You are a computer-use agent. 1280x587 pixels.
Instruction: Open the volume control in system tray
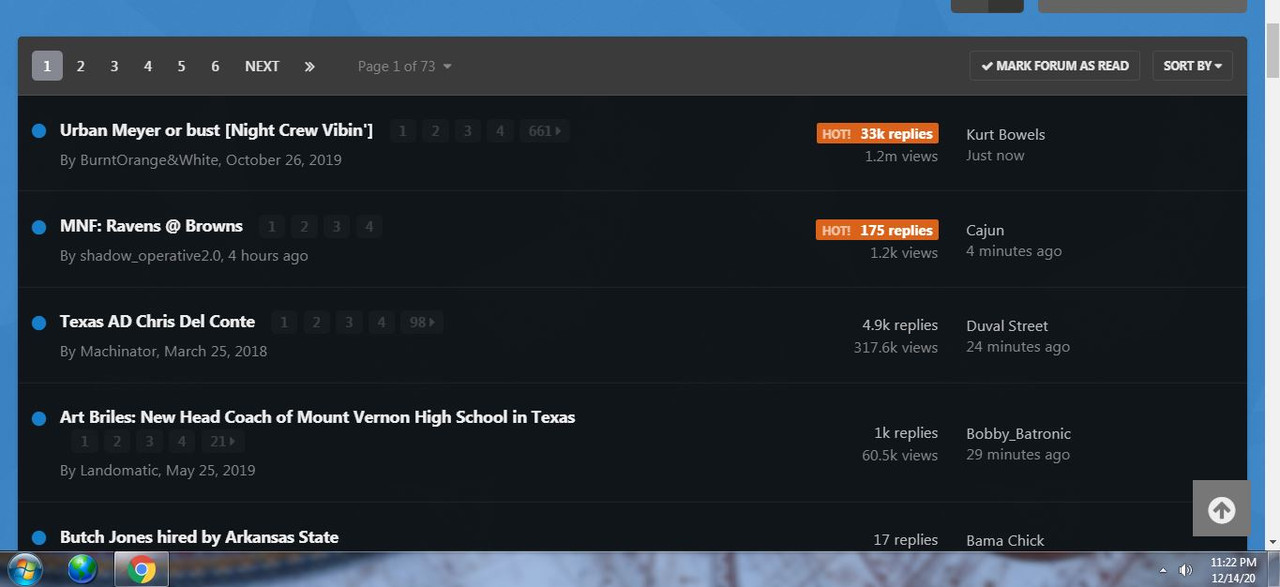pos(1185,570)
